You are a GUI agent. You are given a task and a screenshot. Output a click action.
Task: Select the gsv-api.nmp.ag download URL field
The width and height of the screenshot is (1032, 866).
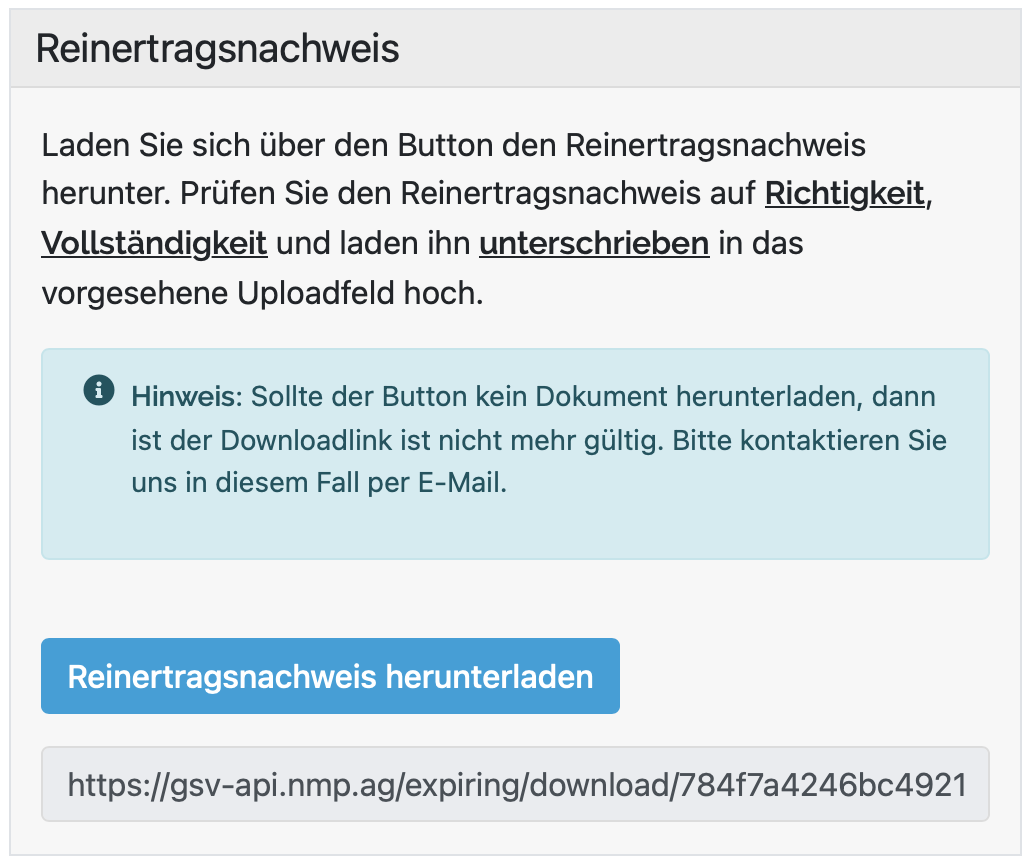[515, 784]
